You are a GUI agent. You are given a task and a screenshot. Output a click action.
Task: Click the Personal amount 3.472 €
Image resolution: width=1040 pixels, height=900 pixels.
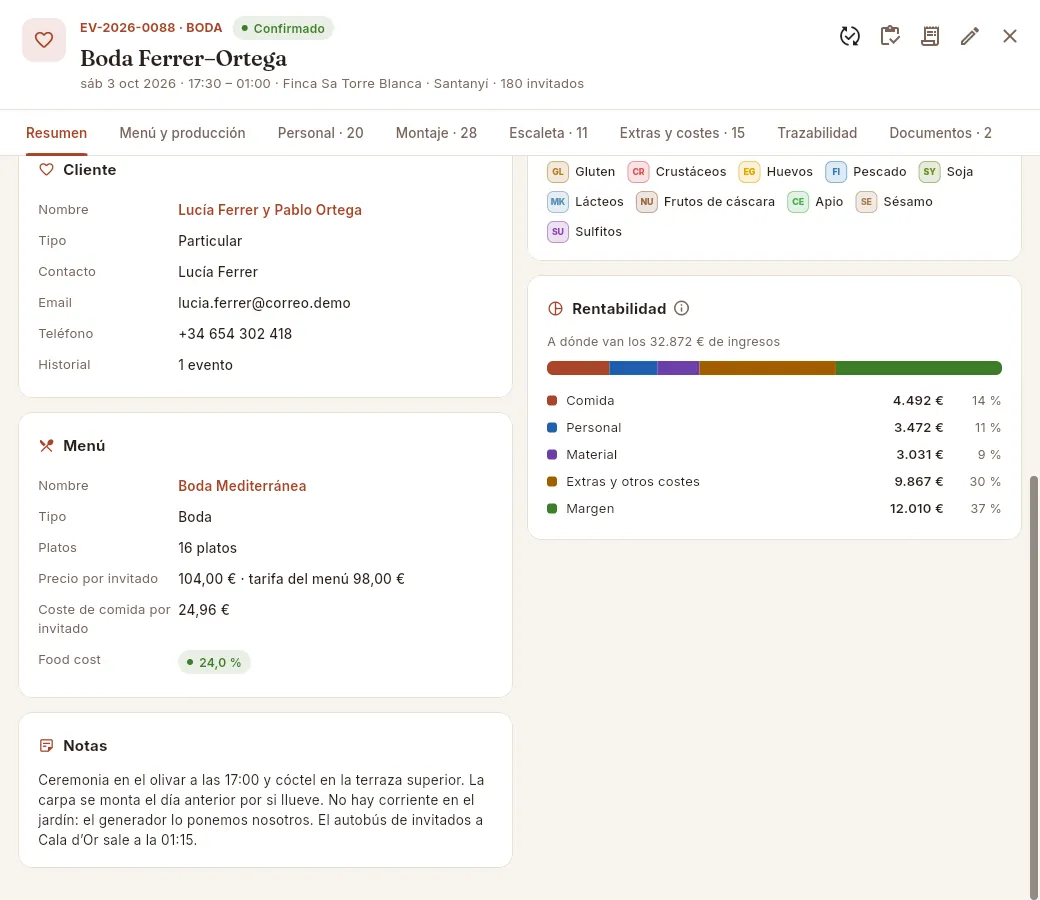click(919, 428)
